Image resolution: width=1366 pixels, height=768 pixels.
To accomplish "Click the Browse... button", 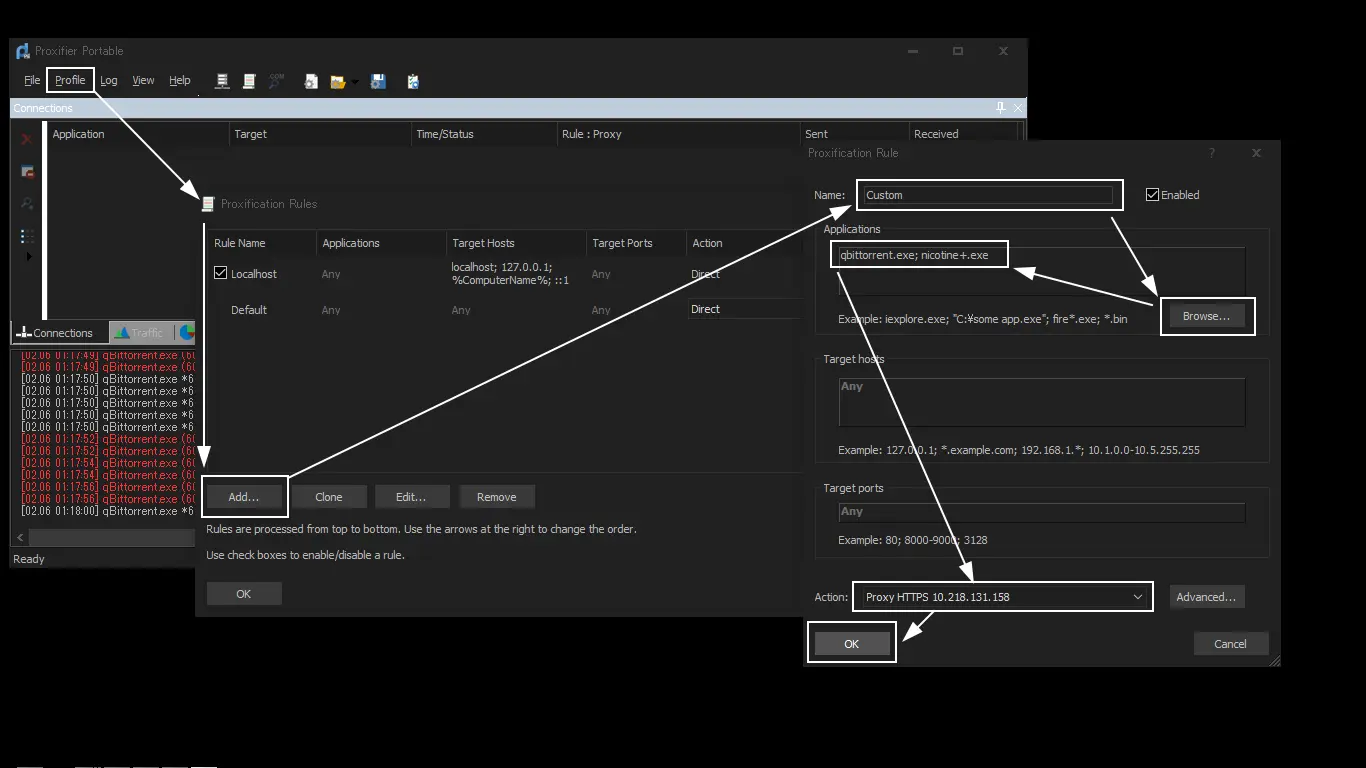I will point(1207,316).
